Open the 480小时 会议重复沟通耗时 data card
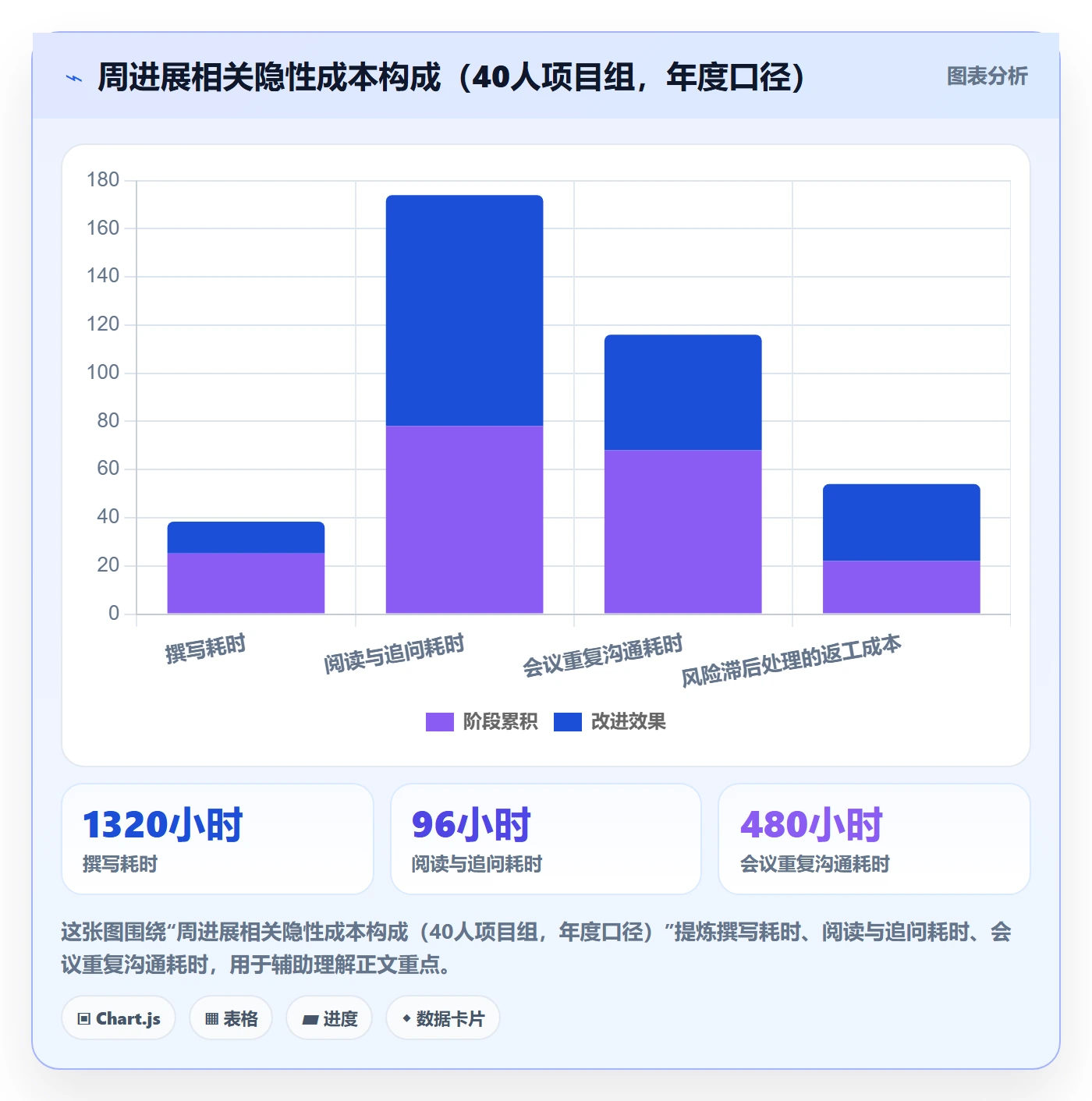The width and height of the screenshot is (1092, 1101). click(874, 839)
